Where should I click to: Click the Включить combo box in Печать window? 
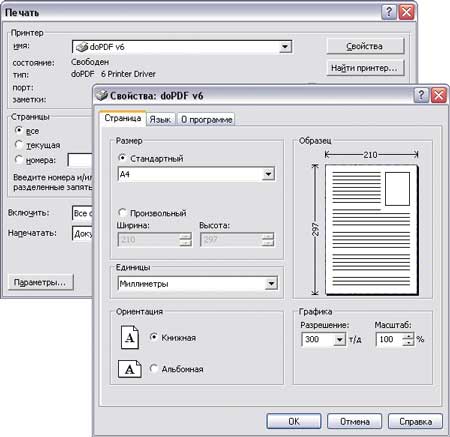tap(82, 213)
